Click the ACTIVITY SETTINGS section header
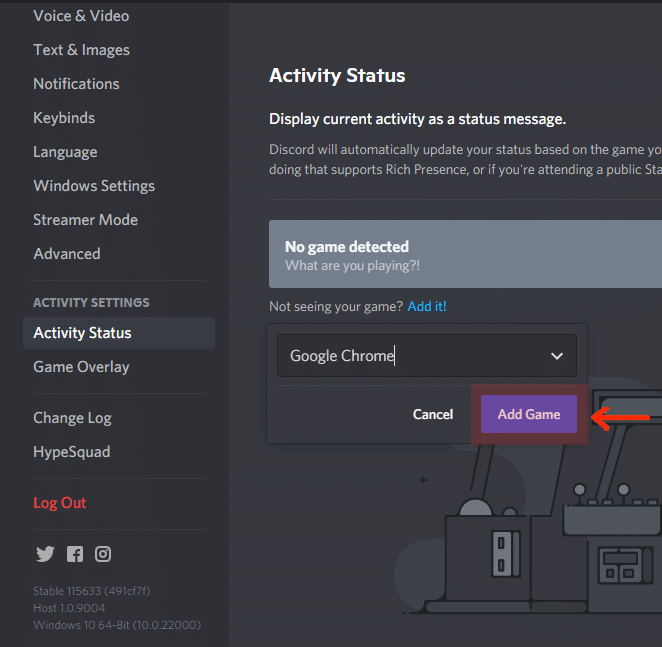 click(91, 302)
